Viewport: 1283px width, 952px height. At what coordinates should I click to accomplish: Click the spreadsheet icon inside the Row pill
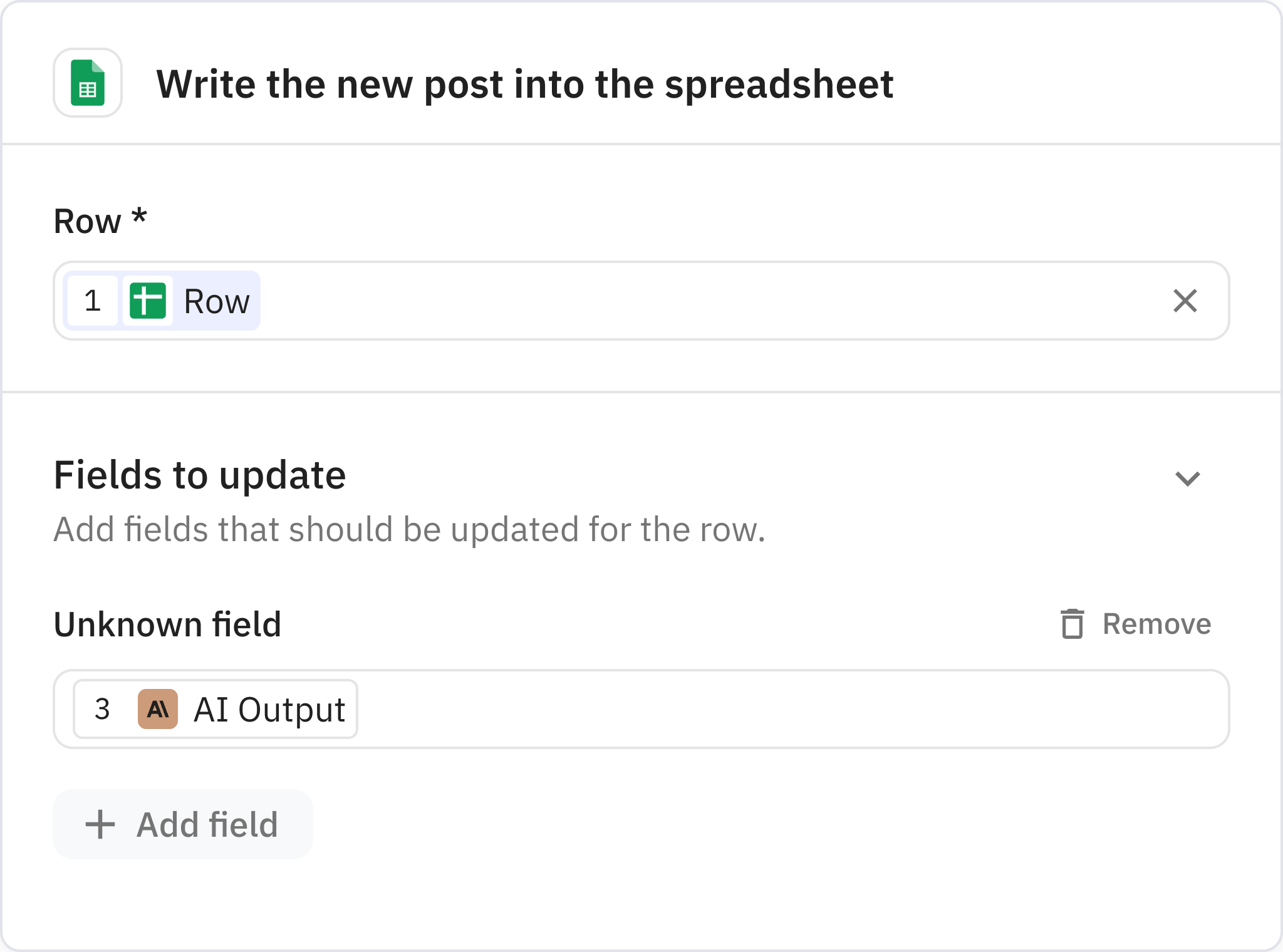[148, 301]
